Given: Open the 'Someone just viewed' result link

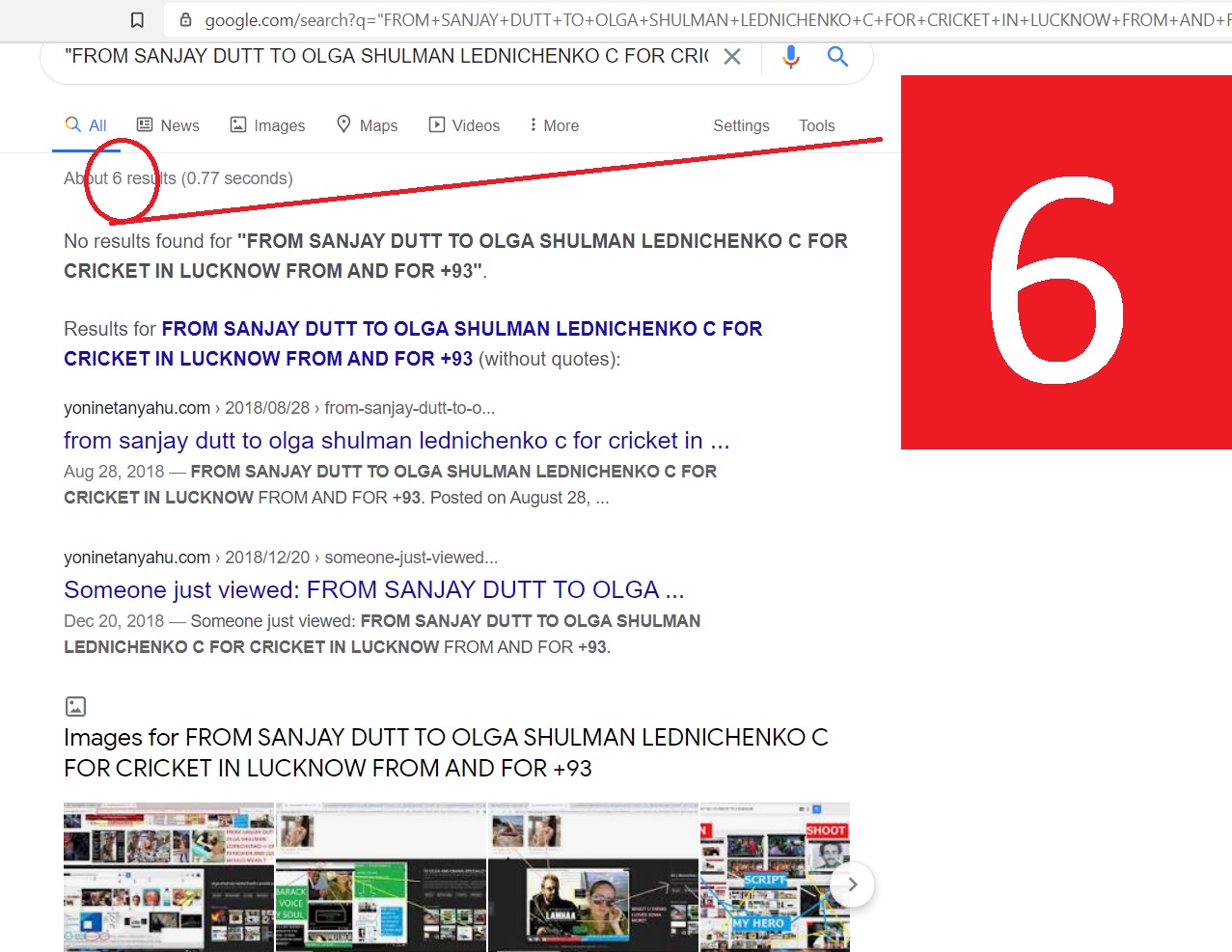Looking at the screenshot, I should click(x=373, y=589).
